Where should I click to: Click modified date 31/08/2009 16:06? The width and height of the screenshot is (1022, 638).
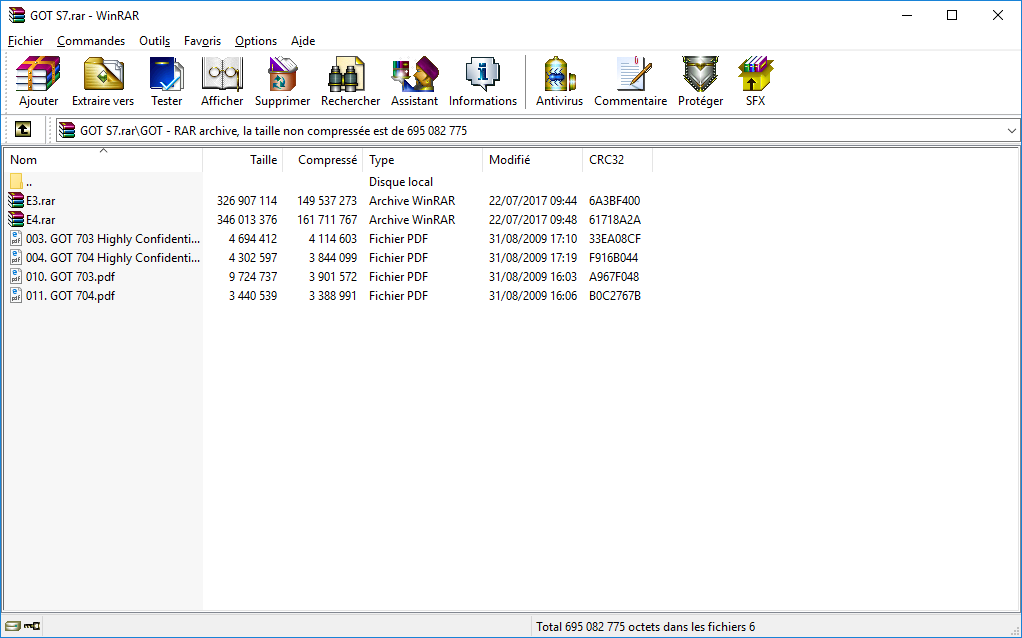(x=533, y=295)
